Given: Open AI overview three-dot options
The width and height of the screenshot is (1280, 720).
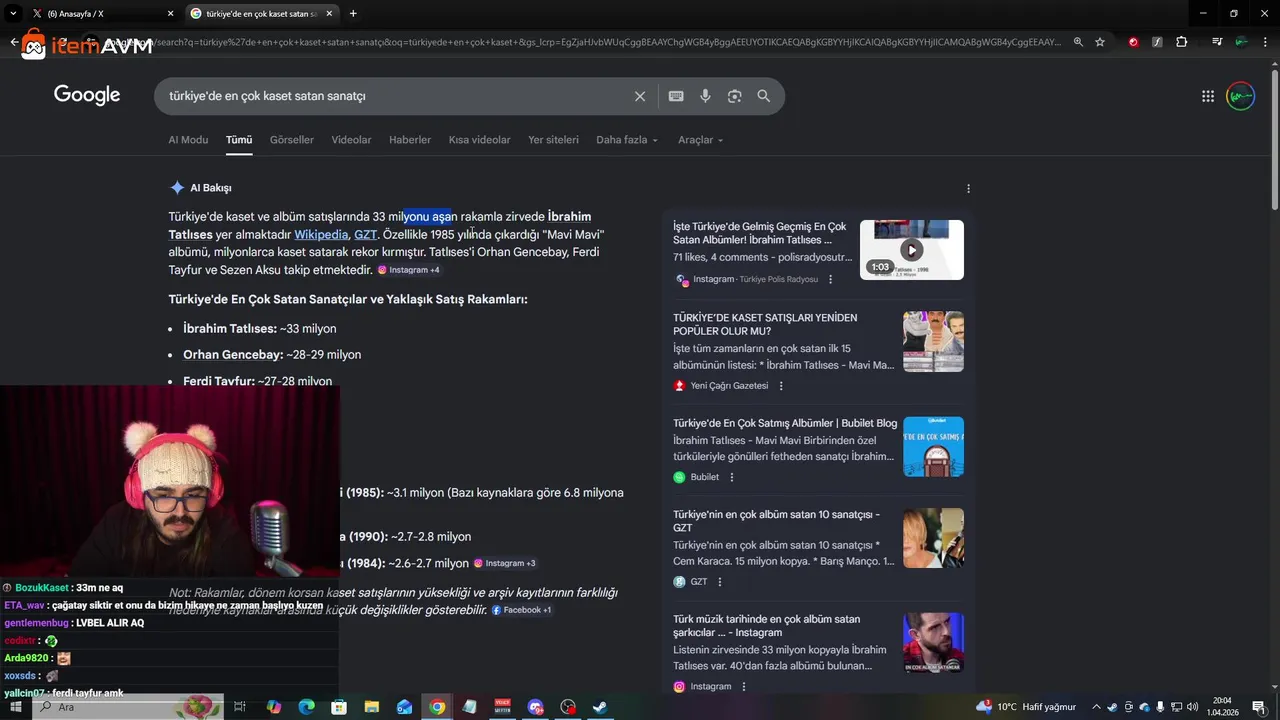Looking at the screenshot, I should click(x=968, y=188).
